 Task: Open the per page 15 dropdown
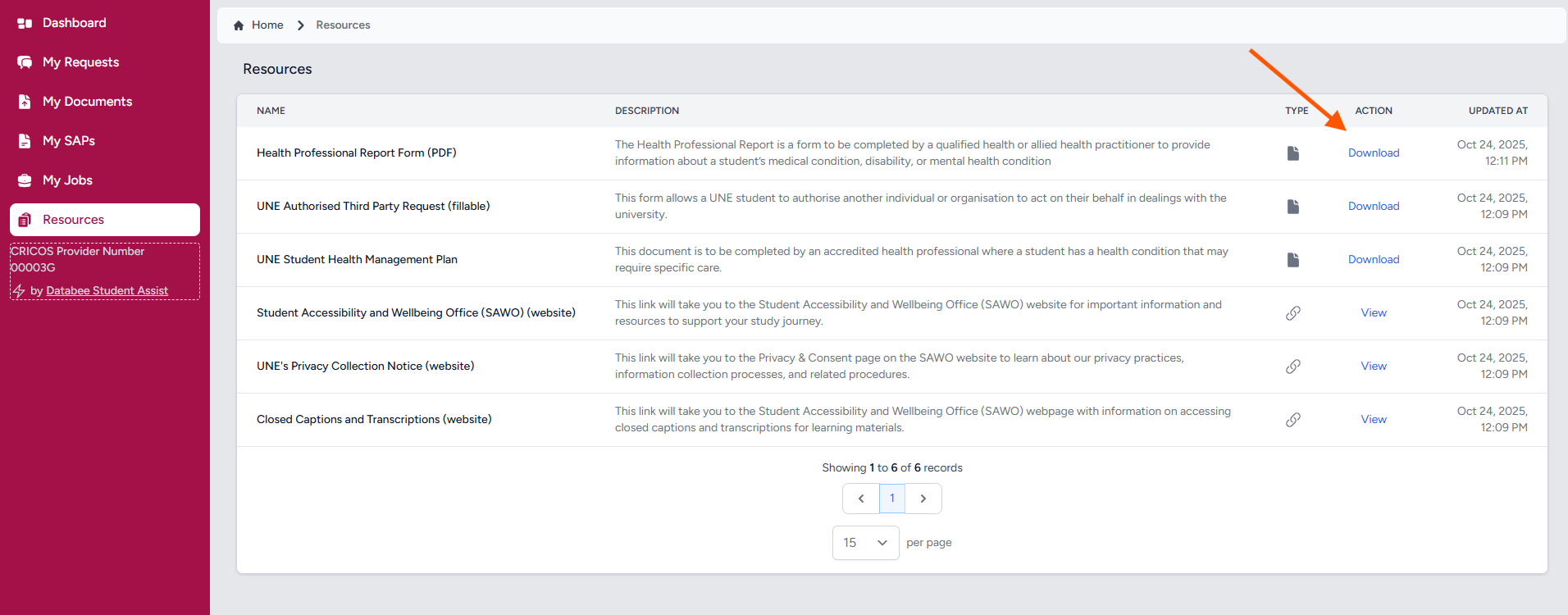[866, 543]
